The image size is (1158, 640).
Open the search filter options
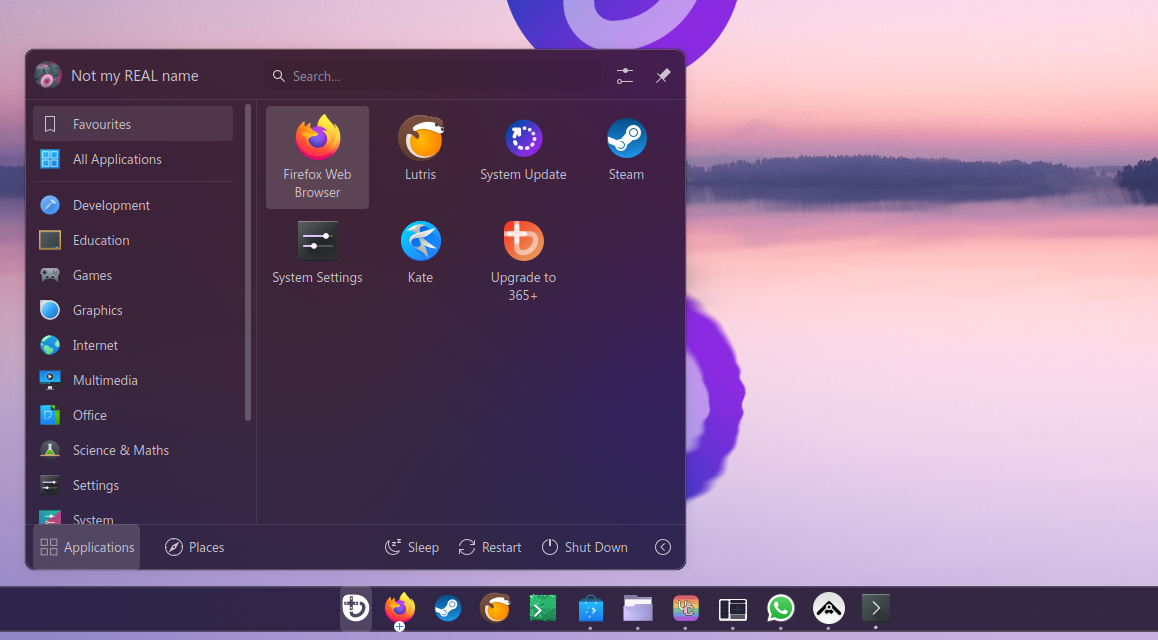[624, 75]
